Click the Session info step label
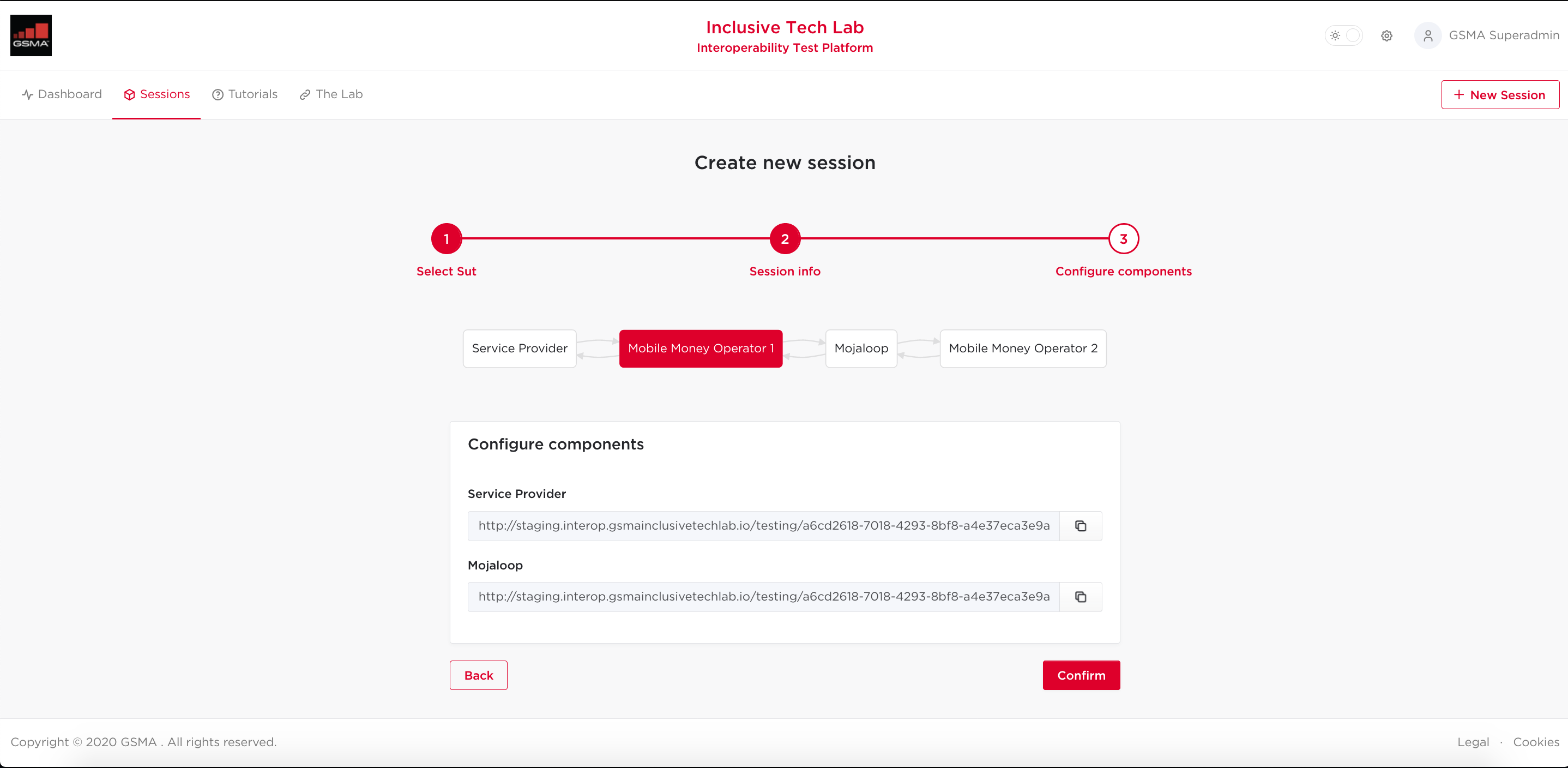This screenshot has width=1568, height=768. pos(785,271)
